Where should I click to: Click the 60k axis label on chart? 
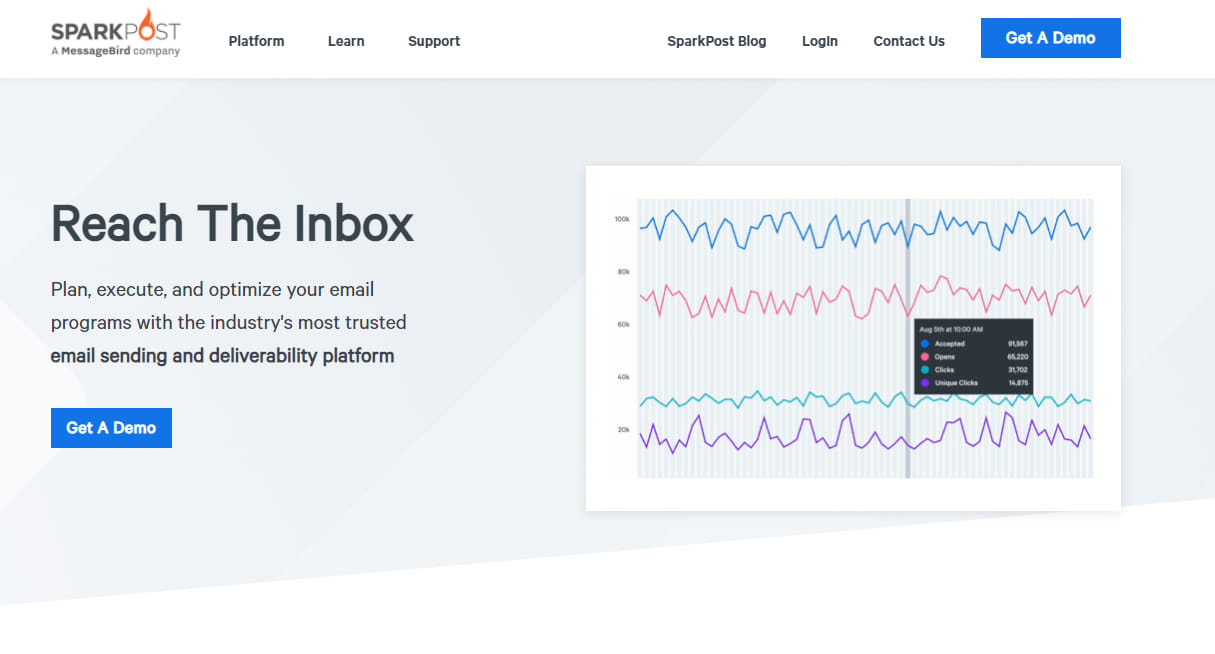[623, 325]
